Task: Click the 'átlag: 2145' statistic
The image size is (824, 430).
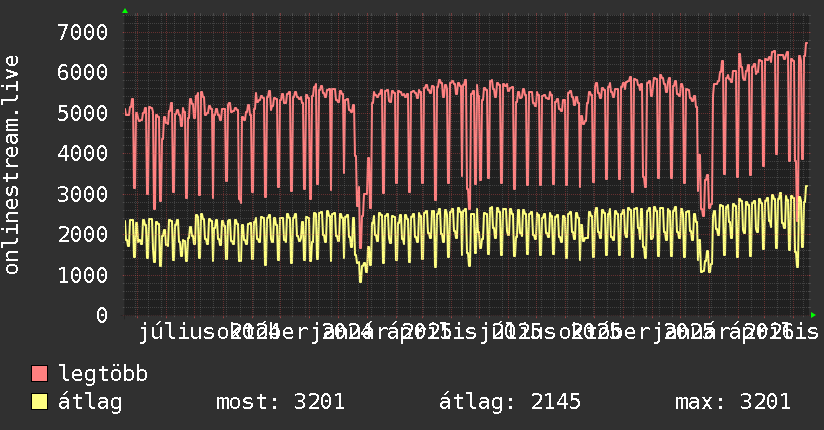Action: [510, 402]
